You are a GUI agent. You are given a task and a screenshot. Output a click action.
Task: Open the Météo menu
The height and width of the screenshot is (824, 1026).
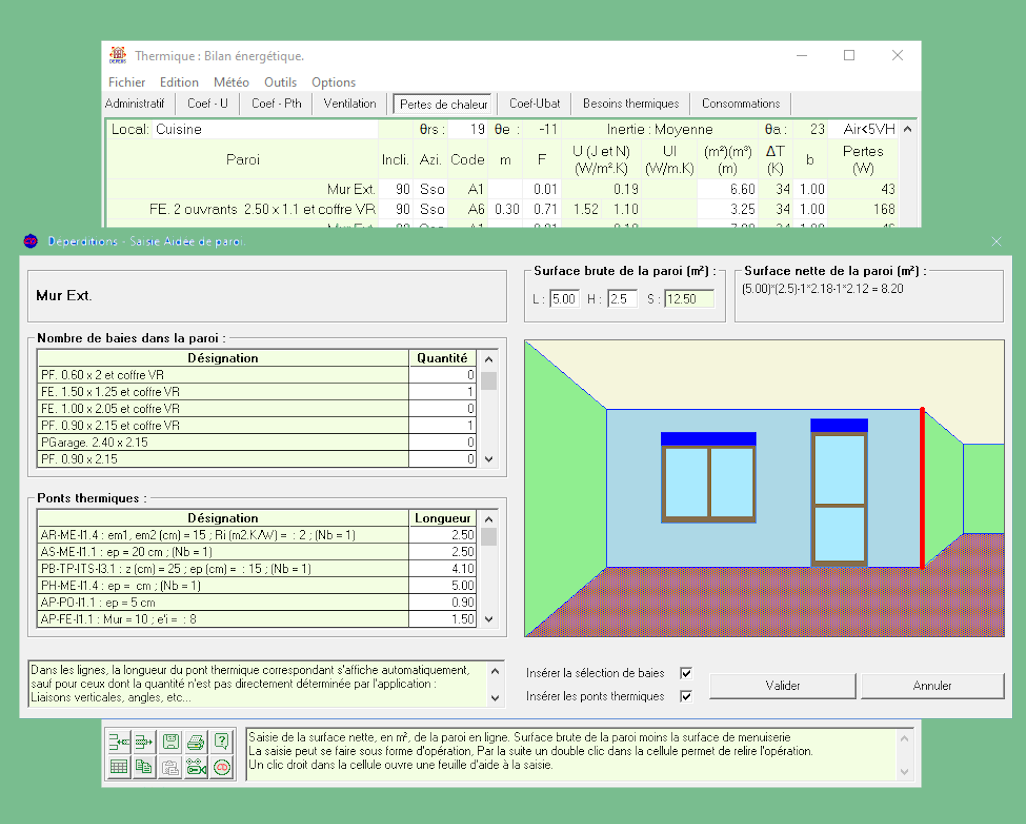[x=231, y=82]
